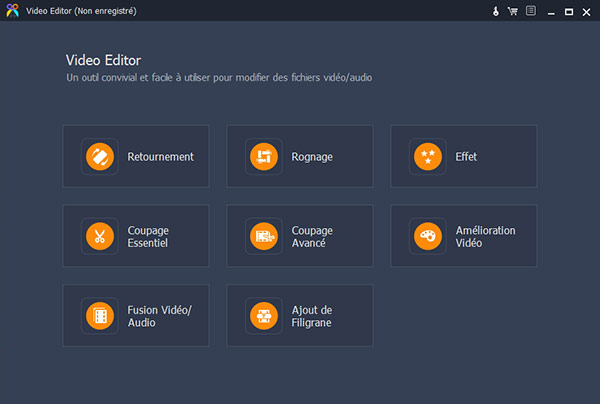The width and height of the screenshot is (600, 404).
Task: Minimize the Video Editor window
Action: pos(551,12)
